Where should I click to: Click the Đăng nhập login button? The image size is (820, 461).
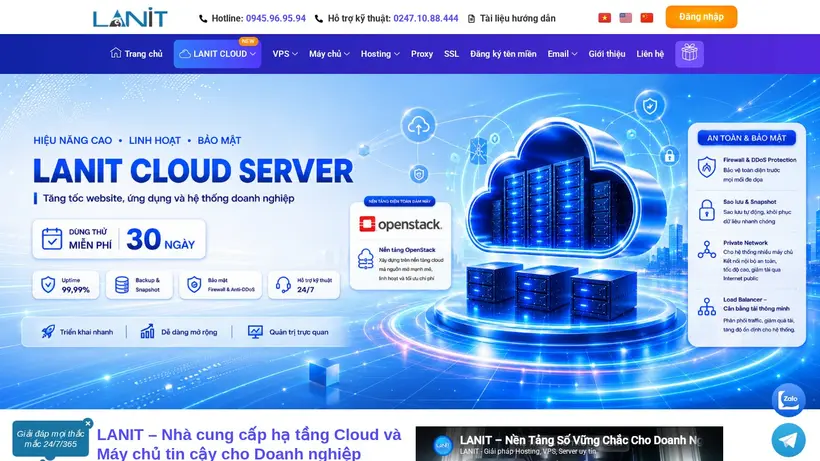(x=701, y=17)
